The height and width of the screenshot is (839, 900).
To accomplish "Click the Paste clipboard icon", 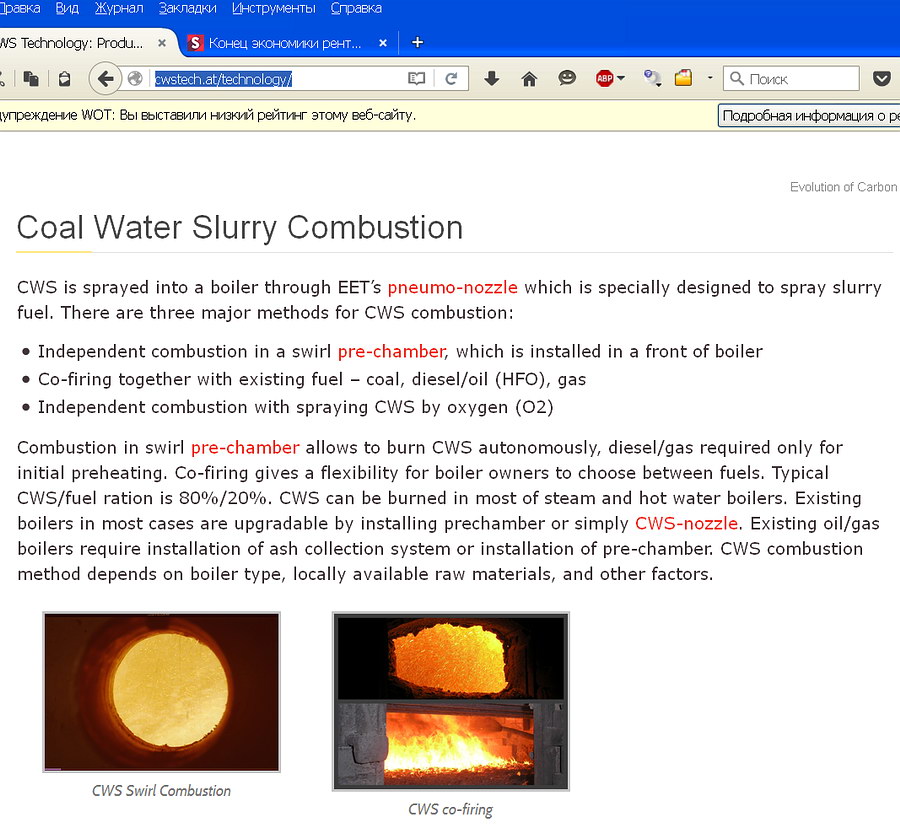I will click(64, 79).
